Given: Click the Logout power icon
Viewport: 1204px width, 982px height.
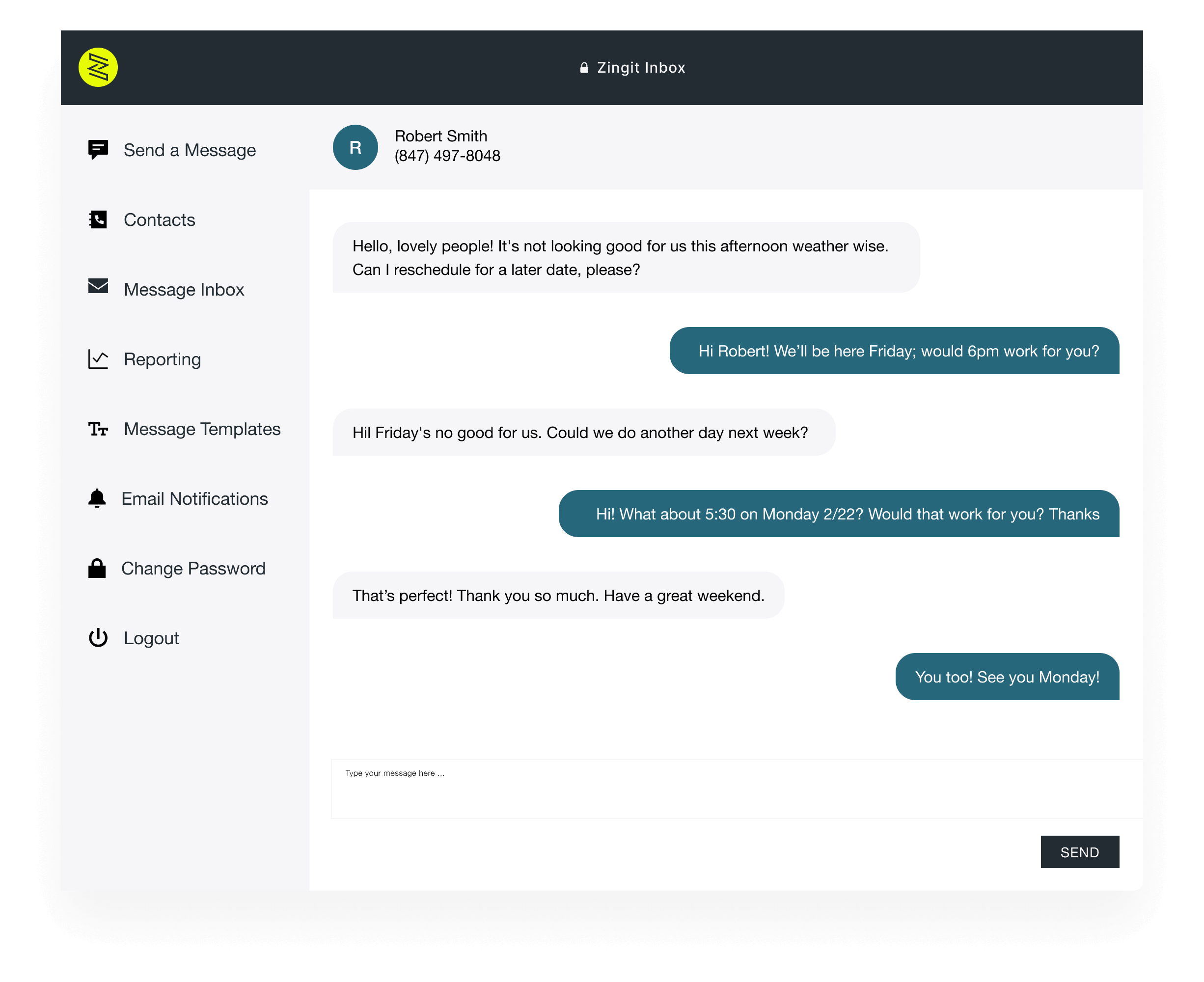Looking at the screenshot, I should pyautogui.click(x=98, y=637).
